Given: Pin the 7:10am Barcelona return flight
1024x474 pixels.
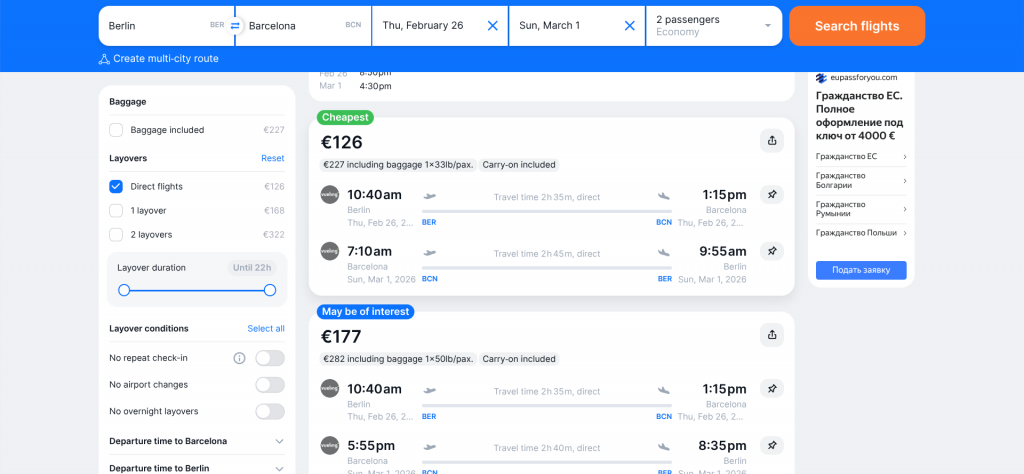Looking at the screenshot, I should [771, 251].
